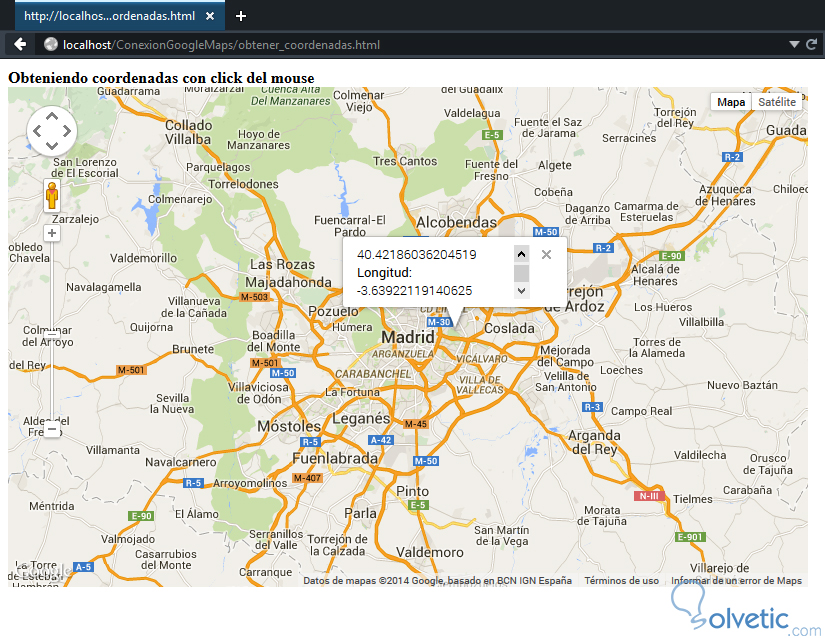Click the map zoom slider handle
The image size is (825, 638).
coord(52,333)
